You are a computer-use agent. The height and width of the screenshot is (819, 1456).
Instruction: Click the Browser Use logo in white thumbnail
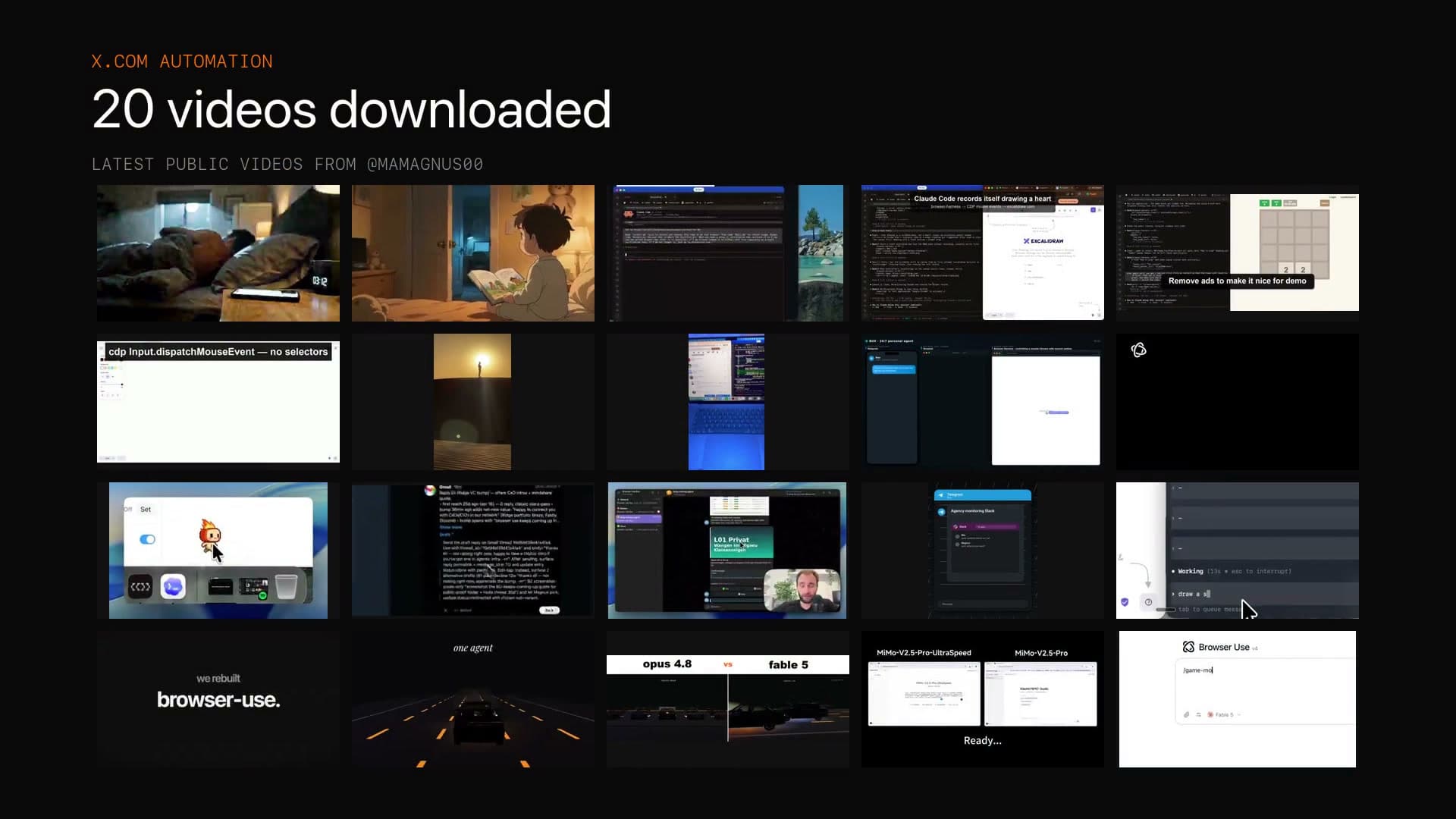click(x=1188, y=647)
